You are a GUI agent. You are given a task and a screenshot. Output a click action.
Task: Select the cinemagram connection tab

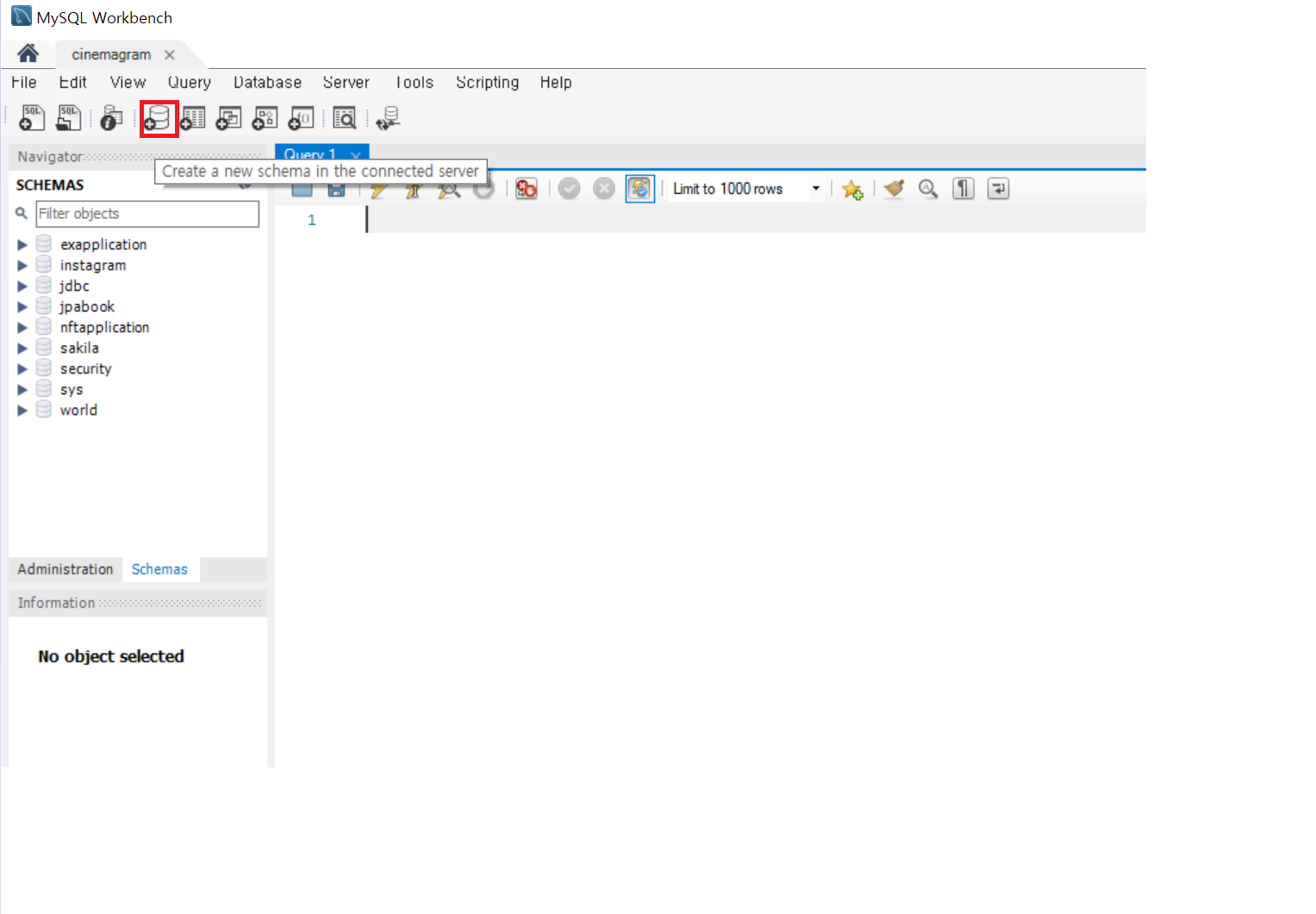point(111,54)
